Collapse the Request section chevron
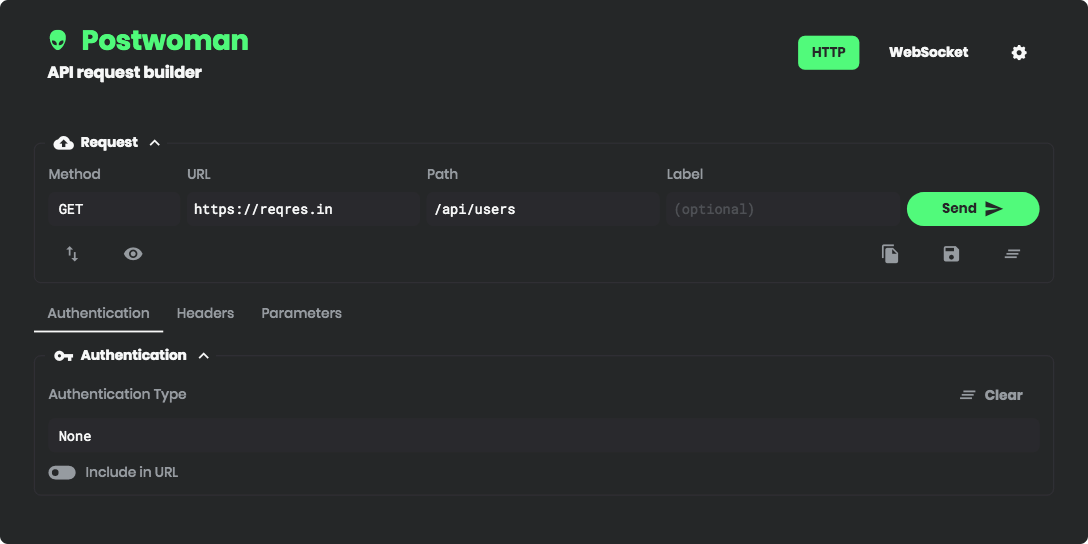Image resolution: width=1088 pixels, height=544 pixels. (x=155, y=143)
